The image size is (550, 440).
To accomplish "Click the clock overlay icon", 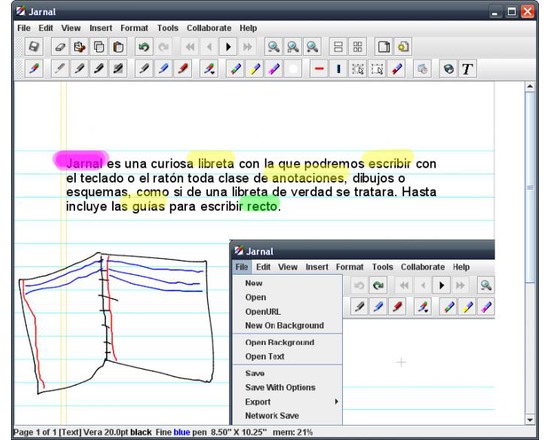I will pyautogui.click(x=422, y=69).
